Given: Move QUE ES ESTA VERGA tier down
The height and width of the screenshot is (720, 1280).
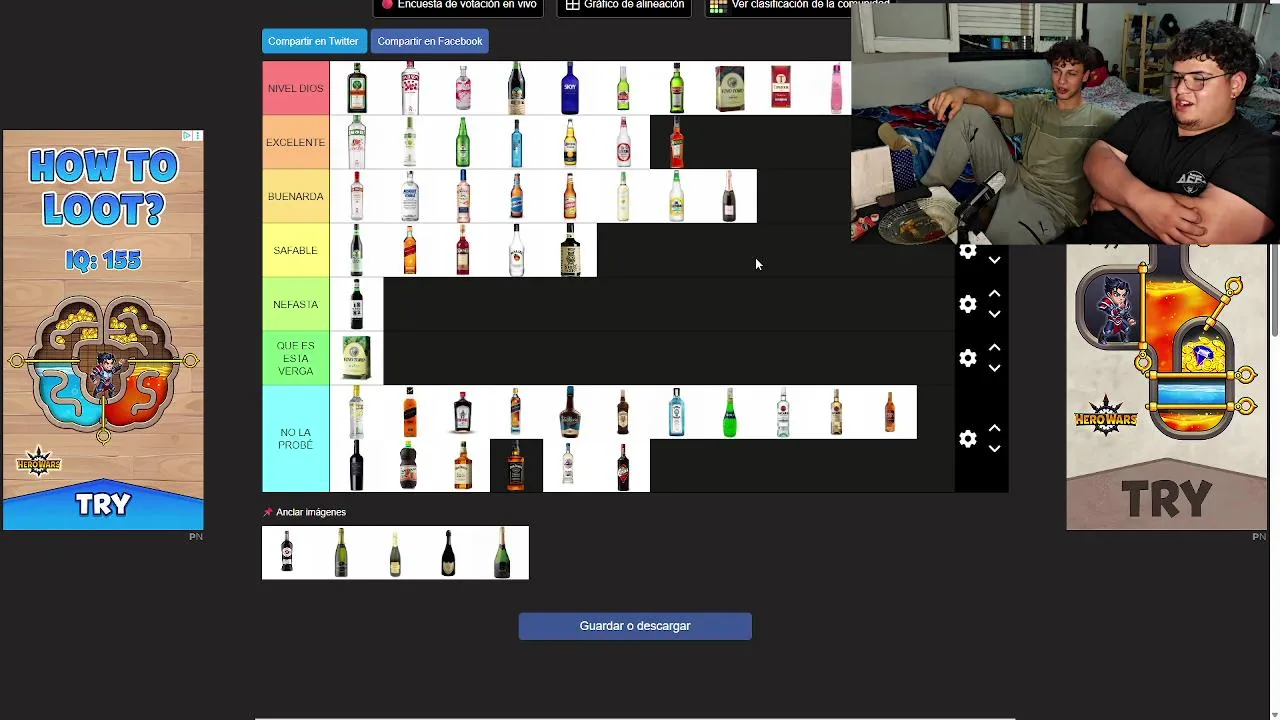Looking at the screenshot, I should (x=994, y=368).
